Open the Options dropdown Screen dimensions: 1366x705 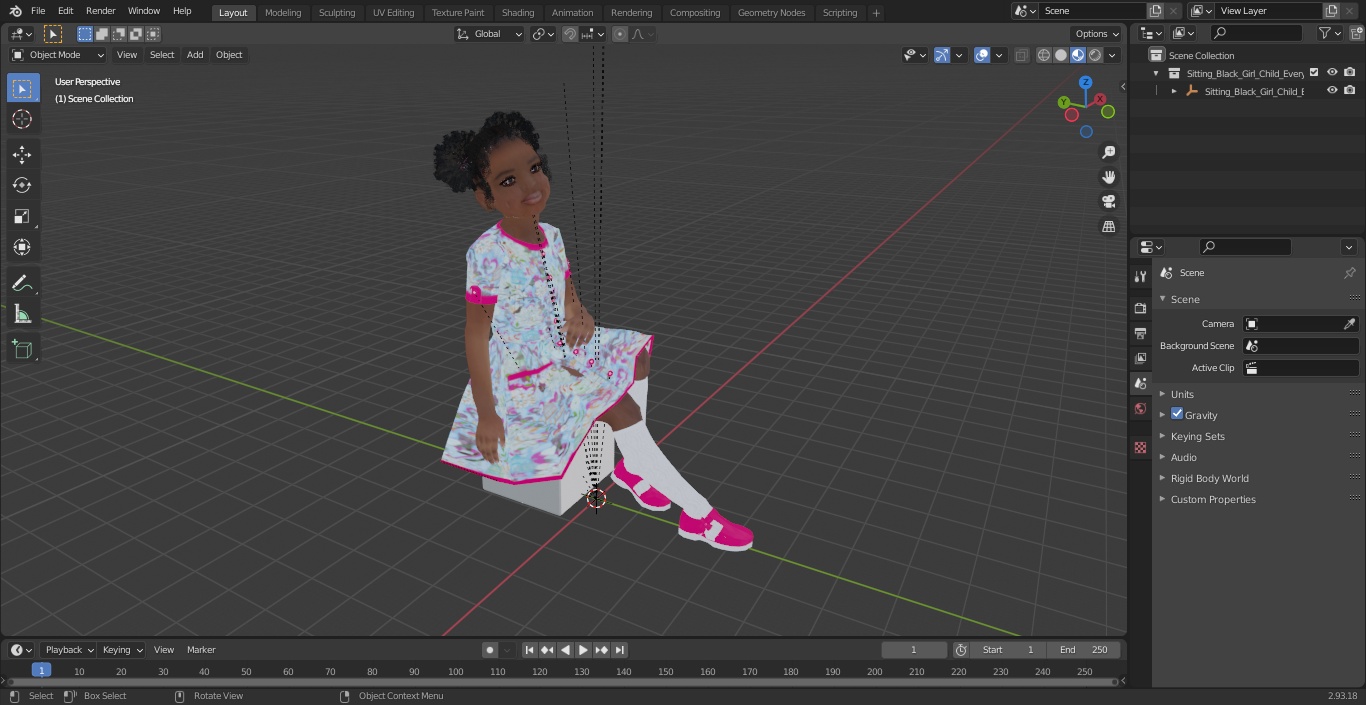pyautogui.click(x=1097, y=34)
